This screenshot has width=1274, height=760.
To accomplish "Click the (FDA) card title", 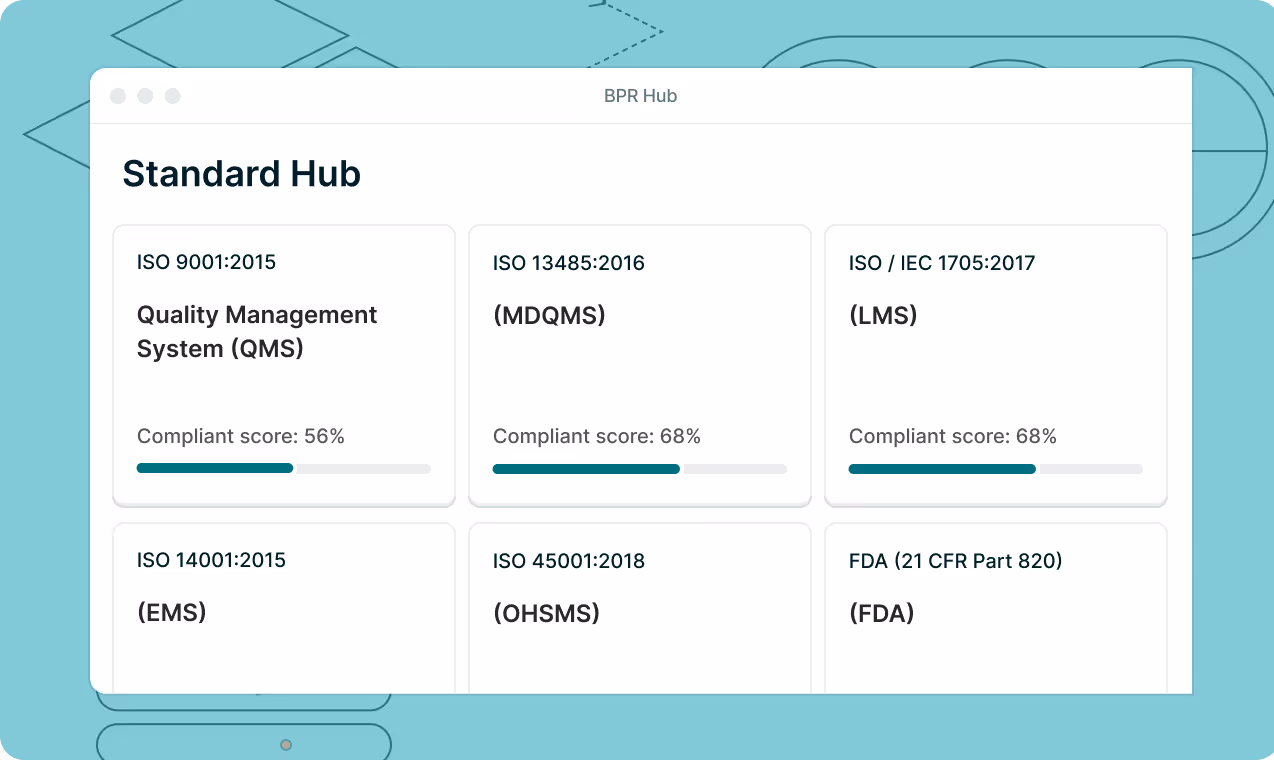I will [x=882, y=613].
